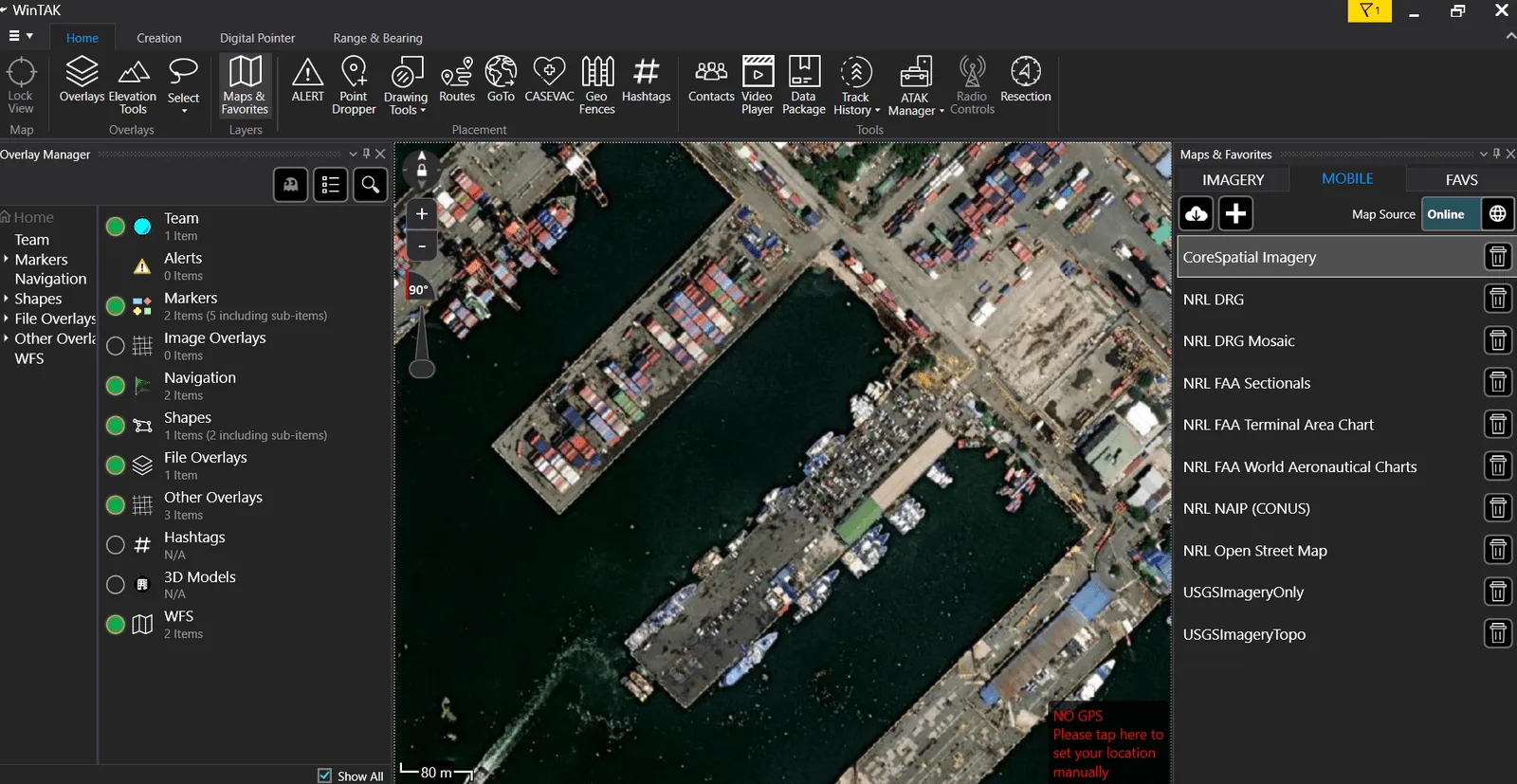Toggle Shapes overlay visibility
This screenshot has width=1517, height=784.
[x=116, y=426]
